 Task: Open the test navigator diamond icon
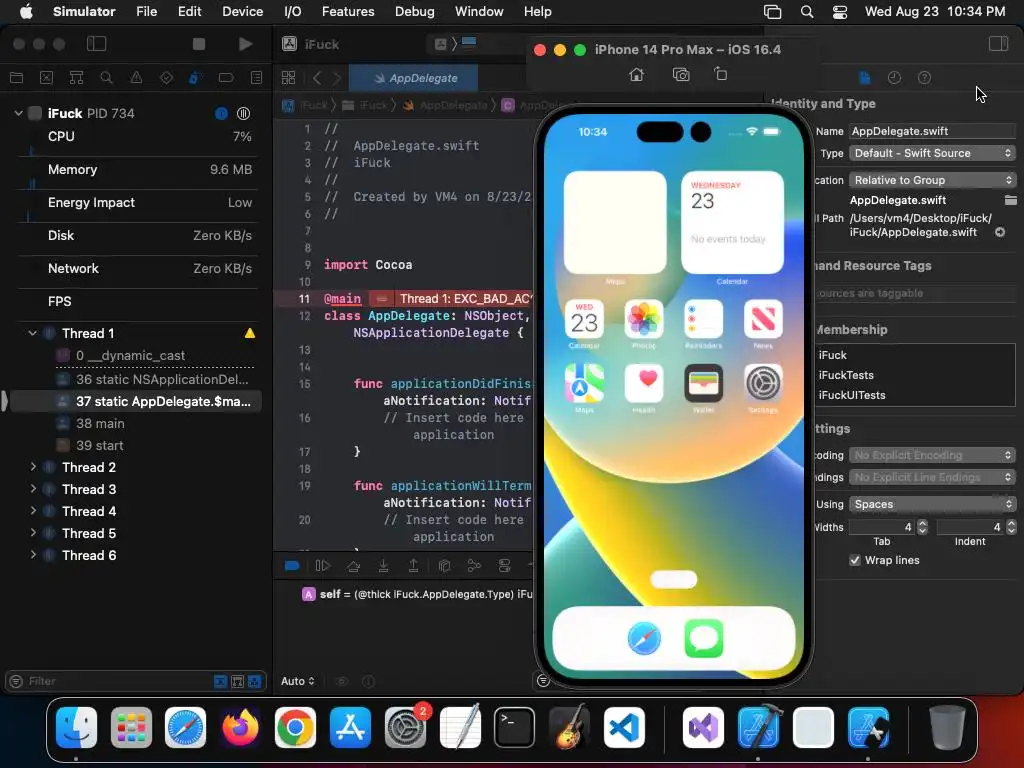[x=167, y=78]
